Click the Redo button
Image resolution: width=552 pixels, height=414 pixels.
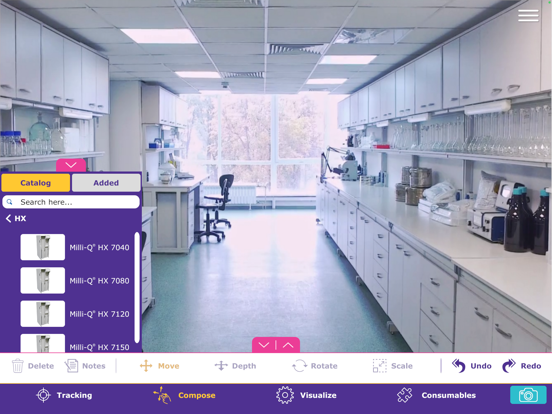522,366
